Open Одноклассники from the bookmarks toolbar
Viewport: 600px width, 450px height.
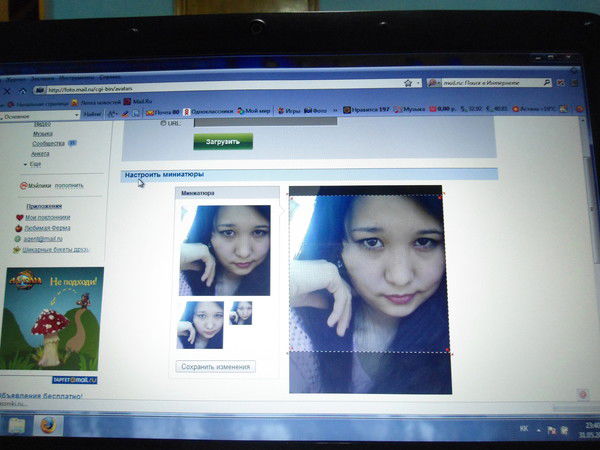pos(212,111)
